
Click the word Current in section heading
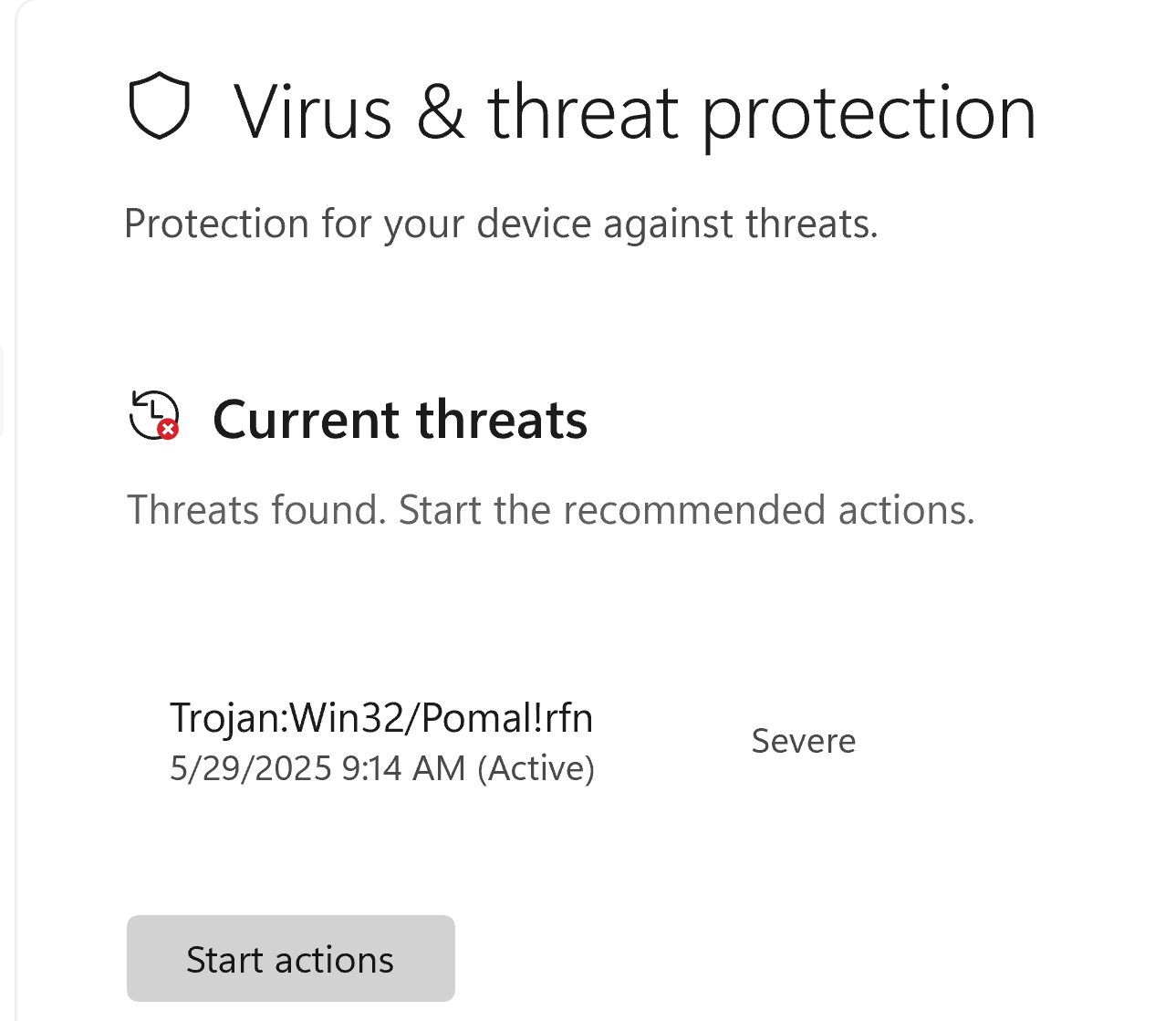[306, 420]
